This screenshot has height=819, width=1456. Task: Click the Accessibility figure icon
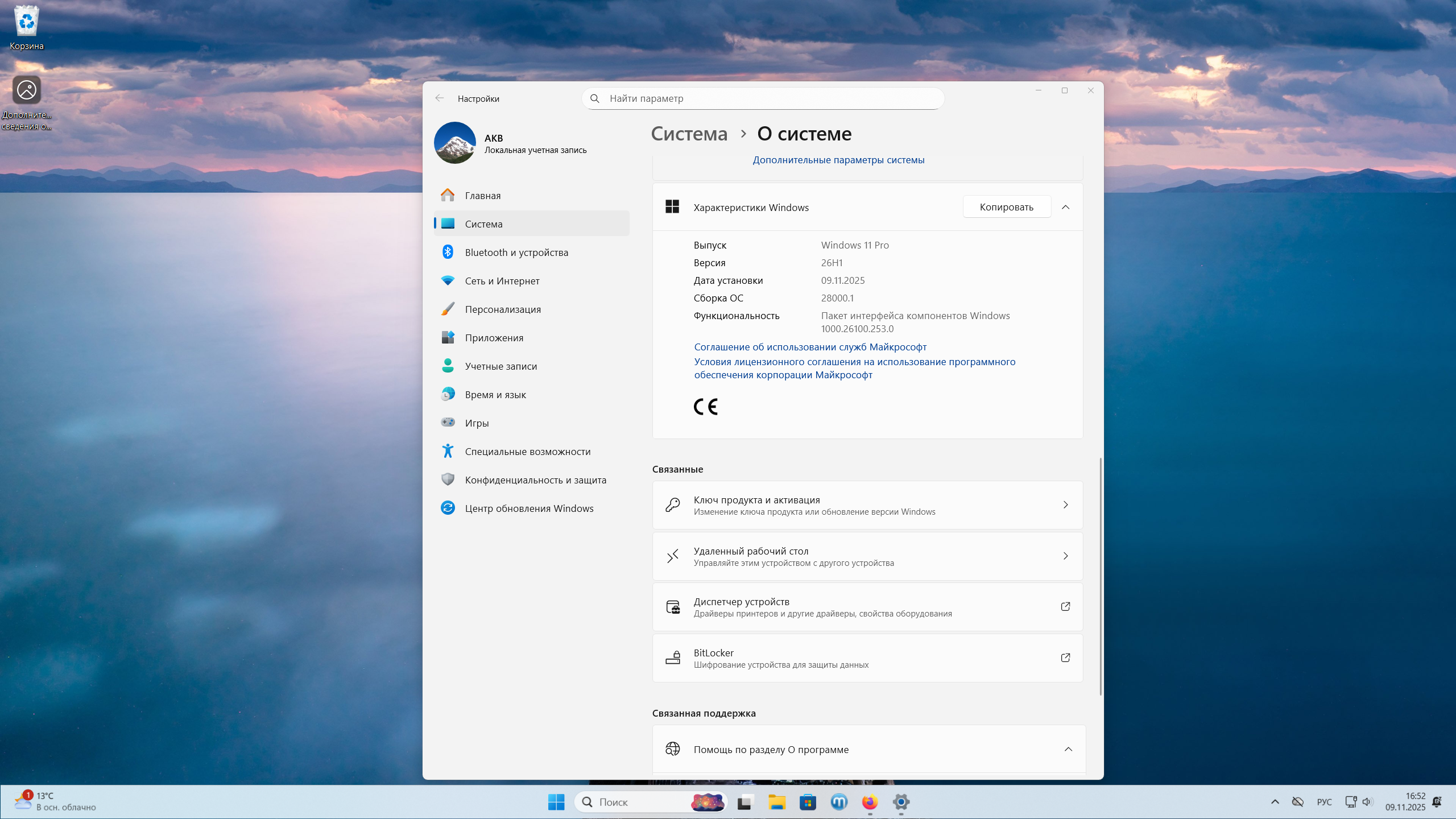click(448, 451)
